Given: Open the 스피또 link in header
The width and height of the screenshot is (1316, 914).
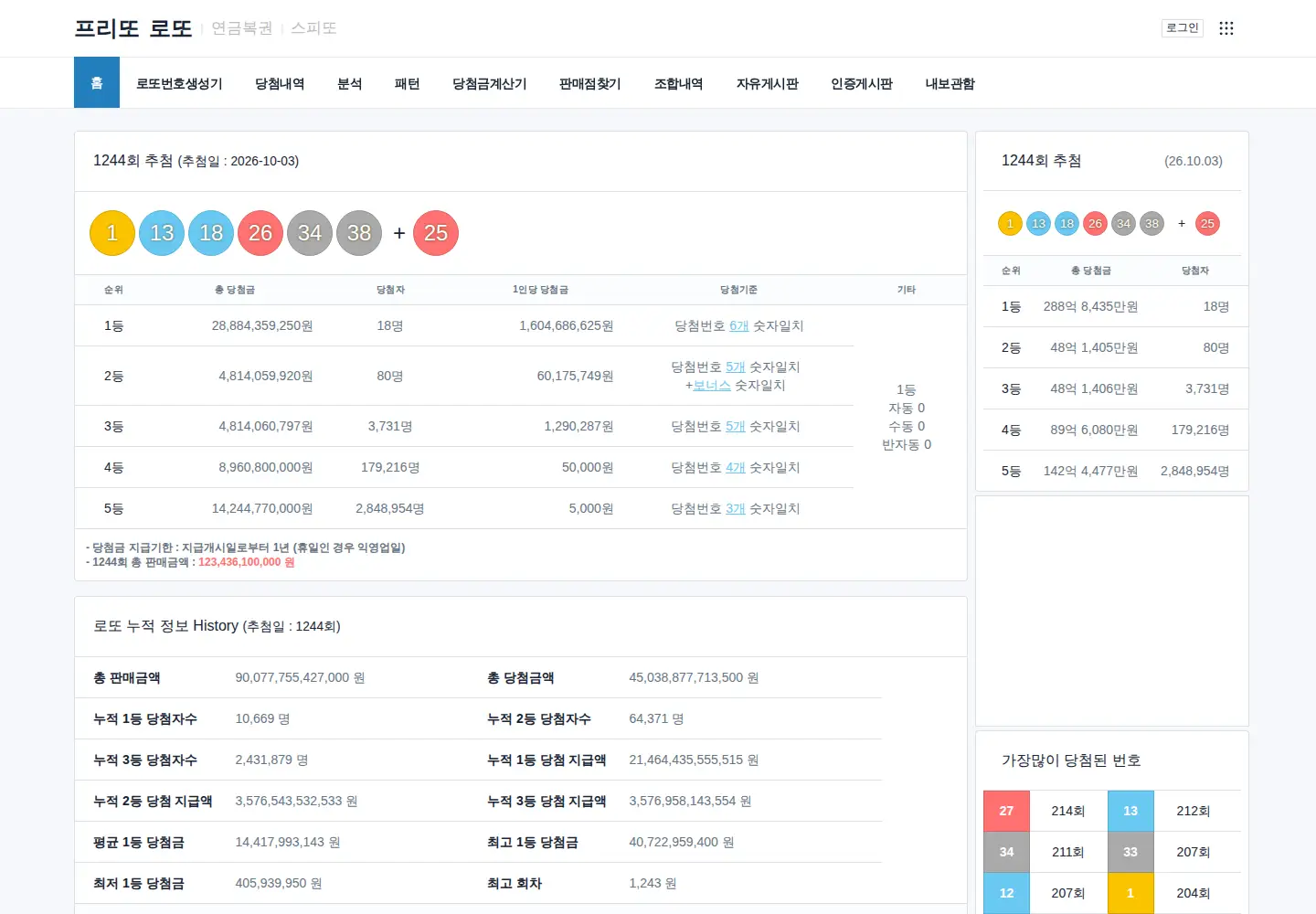Looking at the screenshot, I should click(313, 28).
